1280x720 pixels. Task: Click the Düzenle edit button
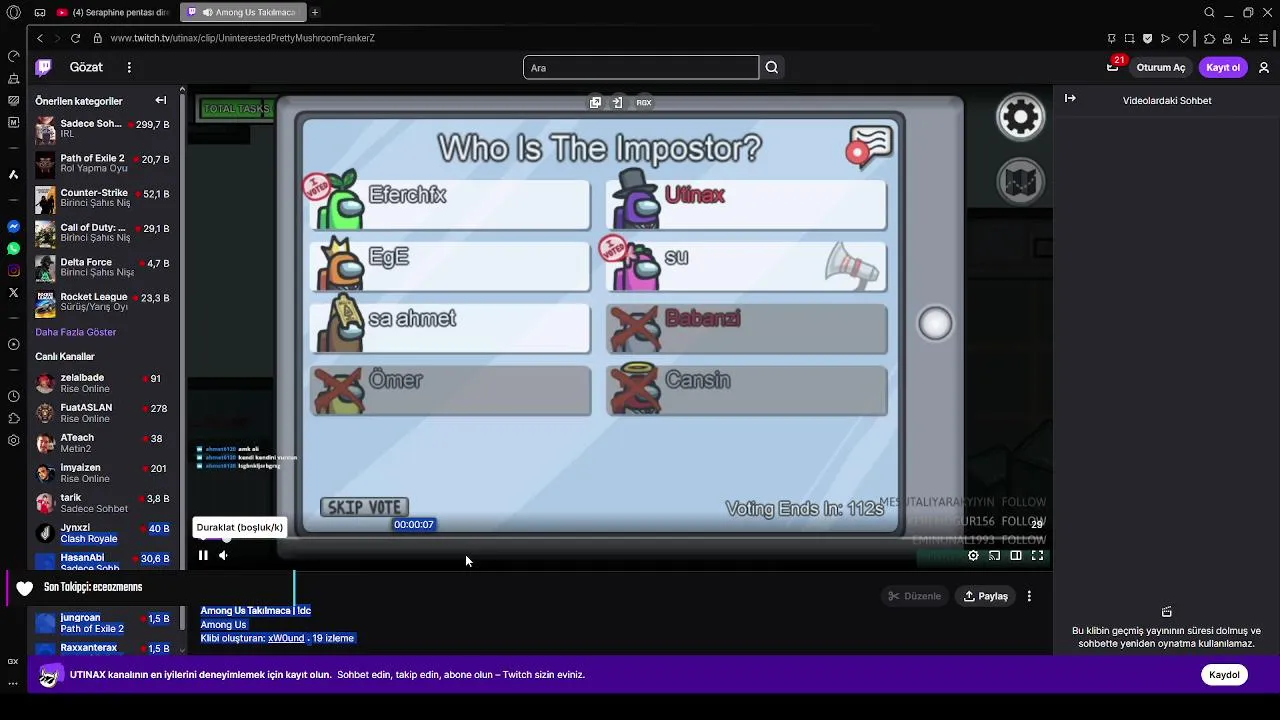(x=914, y=596)
